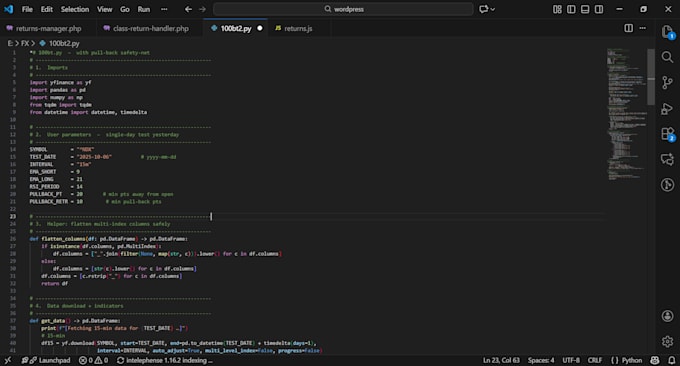This screenshot has width=680, height=366.
Task: Toggle the primary side bar
Action: pos(571,9)
